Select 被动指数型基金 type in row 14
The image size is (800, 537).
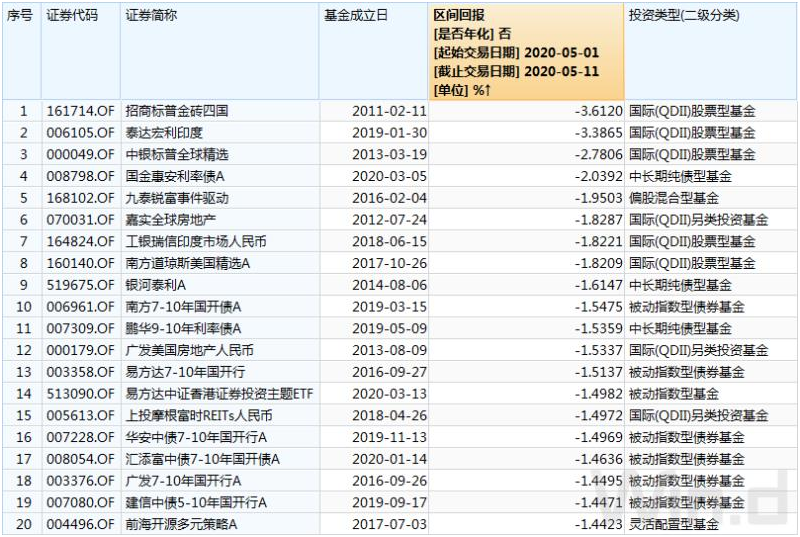[x=673, y=394]
